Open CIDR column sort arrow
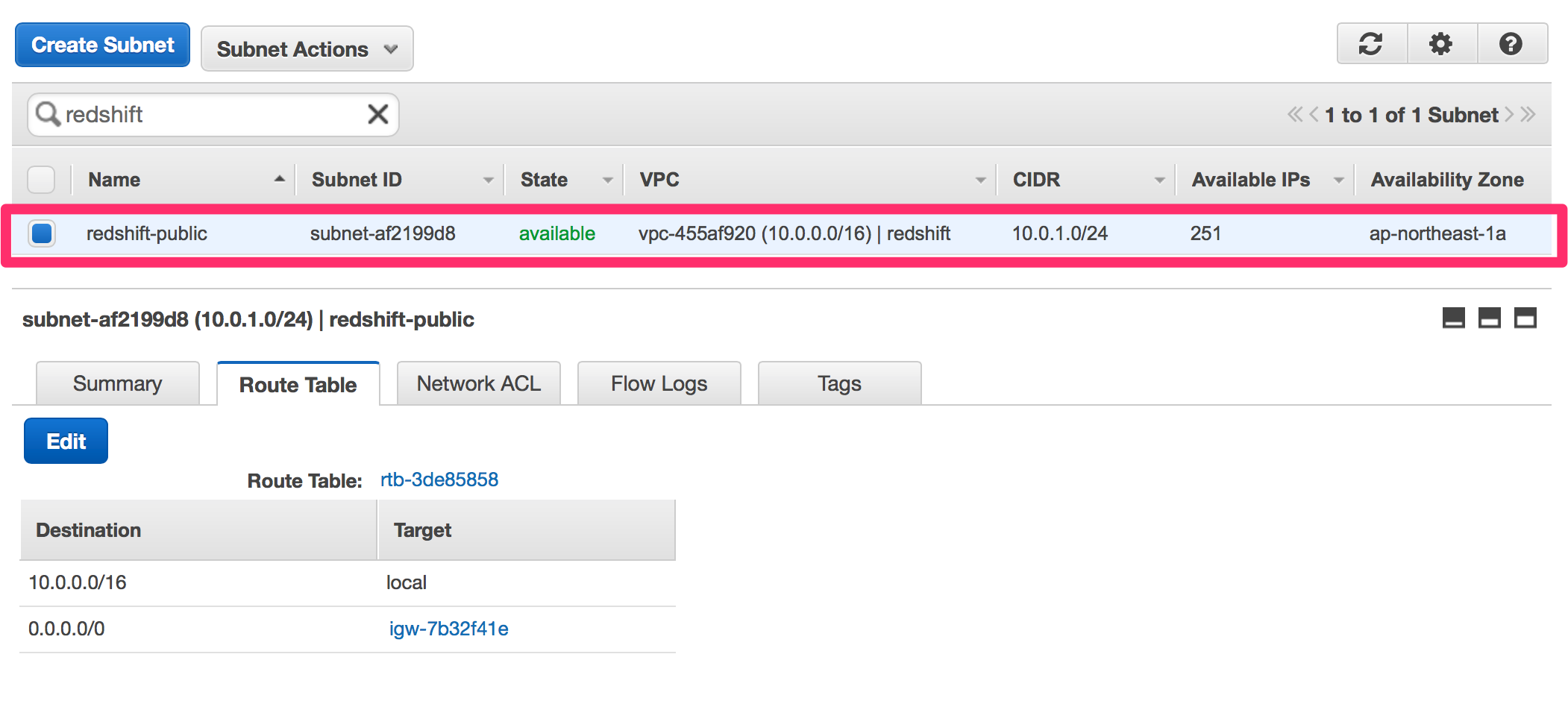The width and height of the screenshot is (1568, 701). click(1160, 180)
